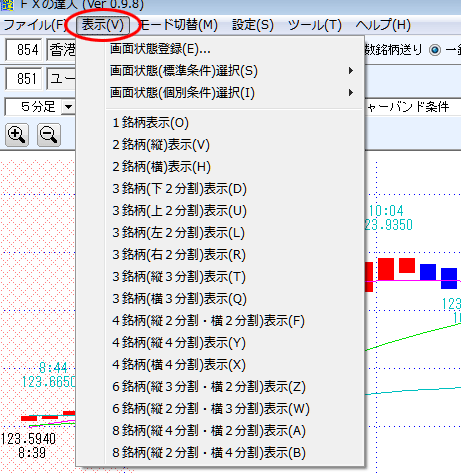This screenshot has width=461, height=473.
Task: Open the ツール(T) menu
Action: [x=315, y=25]
